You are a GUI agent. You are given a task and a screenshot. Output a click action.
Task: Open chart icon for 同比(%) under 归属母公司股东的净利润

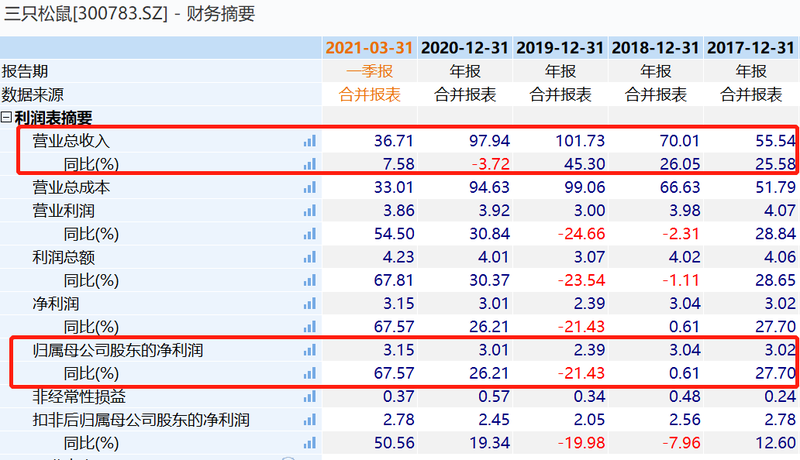pyautogui.click(x=310, y=374)
